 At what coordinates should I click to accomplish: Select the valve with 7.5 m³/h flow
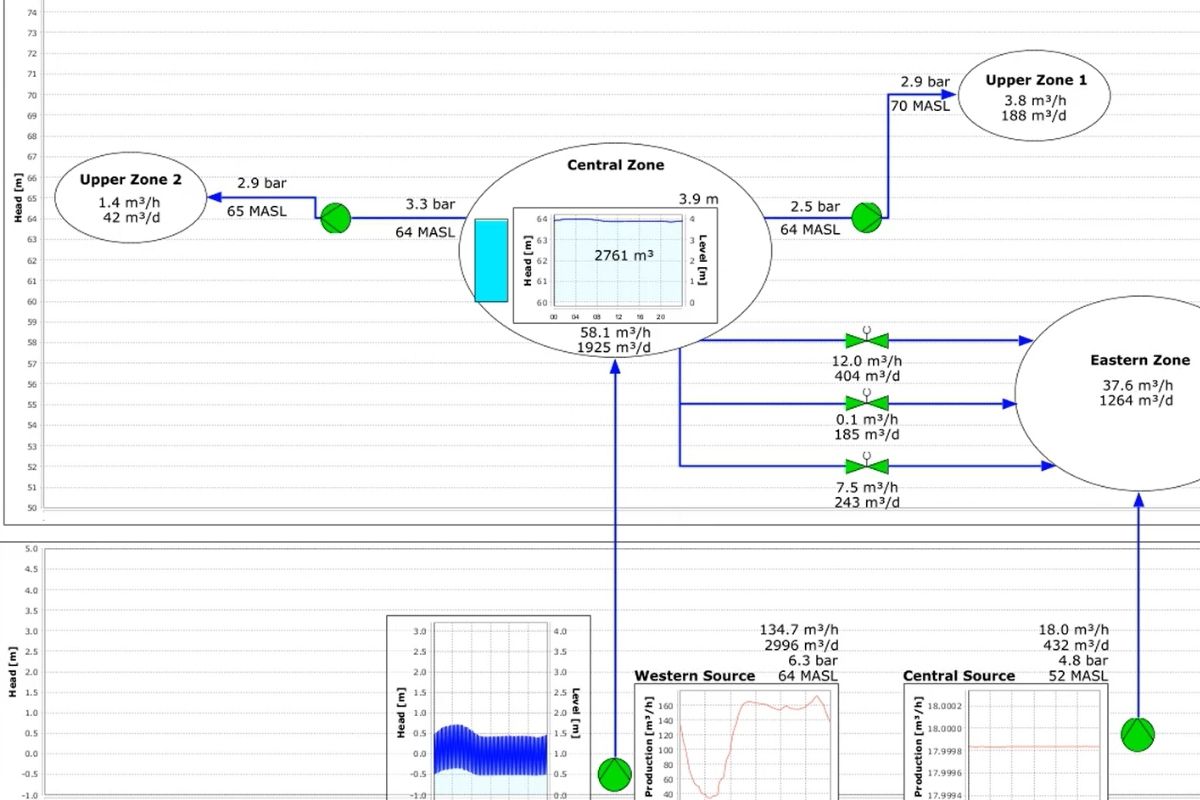(x=867, y=465)
